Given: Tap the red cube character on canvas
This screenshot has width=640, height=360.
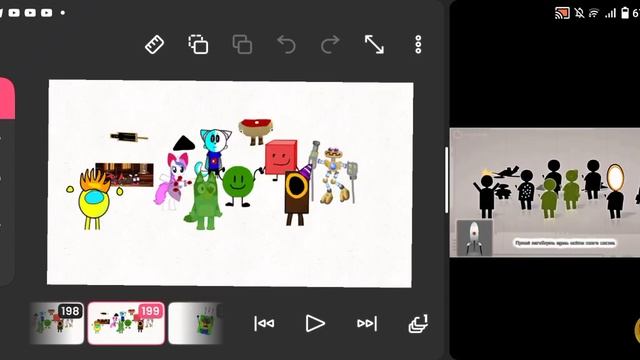Looking at the screenshot, I should 281,158.
